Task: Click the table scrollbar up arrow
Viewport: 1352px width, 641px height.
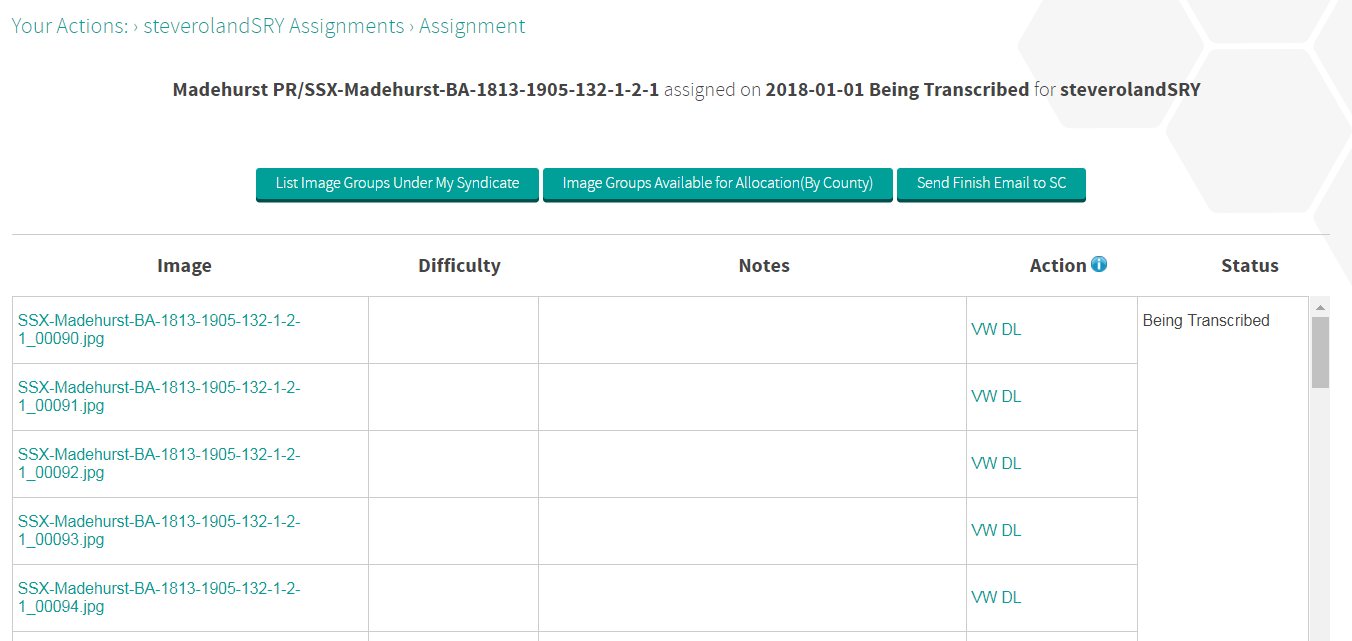Action: tap(1320, 307)
